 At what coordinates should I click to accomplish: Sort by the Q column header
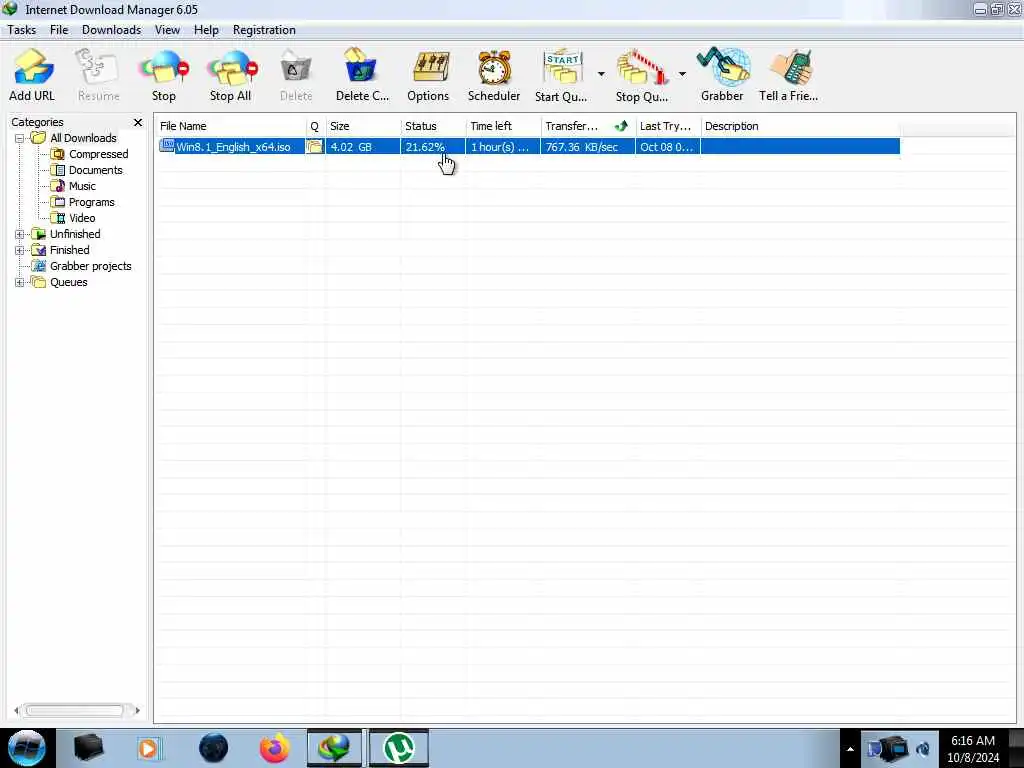(315, 126)
